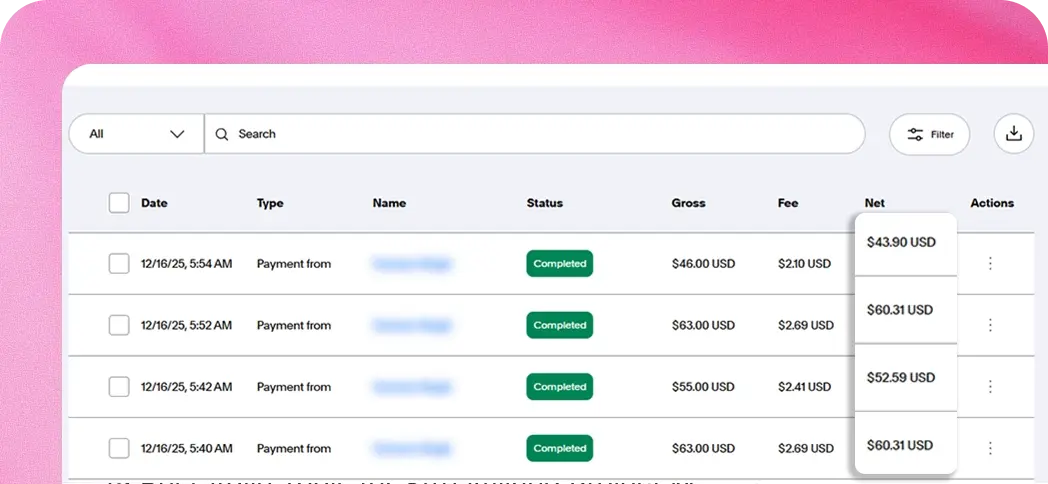Check the 12/16/25, 5:54 AM transaction
The width and height of the screenshot is (1048, 484).
119,264
